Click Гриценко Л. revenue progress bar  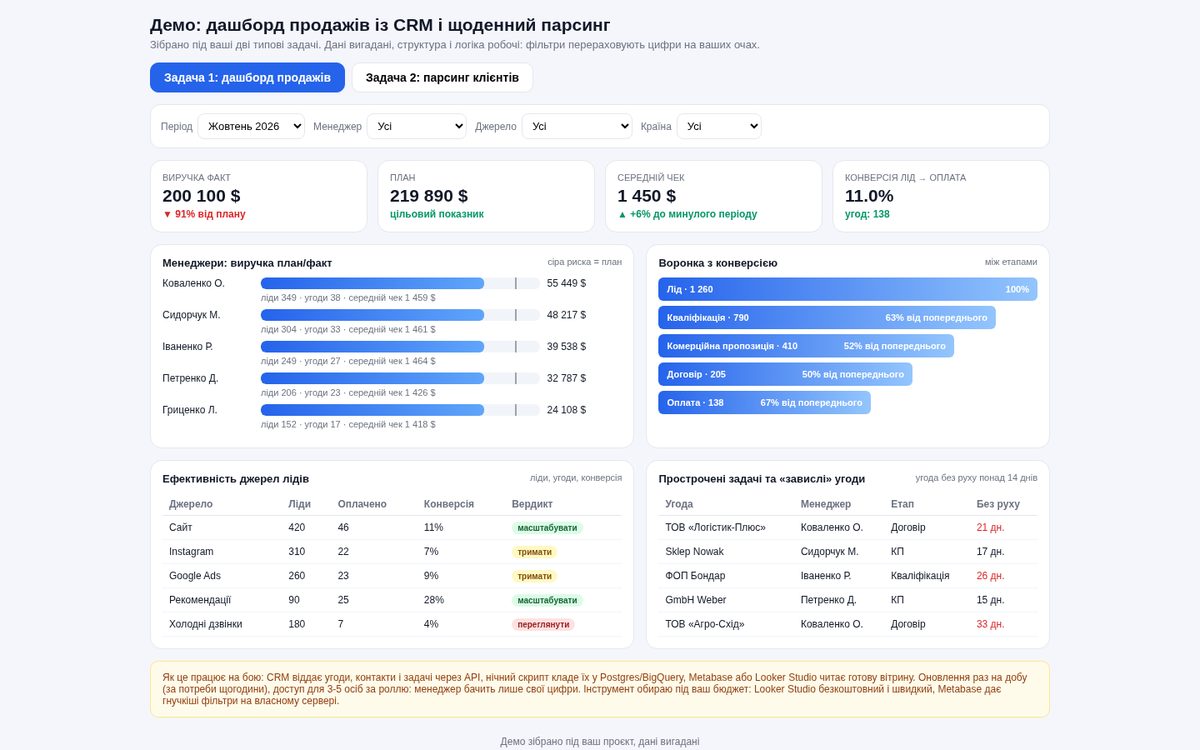tap(400, 410)
